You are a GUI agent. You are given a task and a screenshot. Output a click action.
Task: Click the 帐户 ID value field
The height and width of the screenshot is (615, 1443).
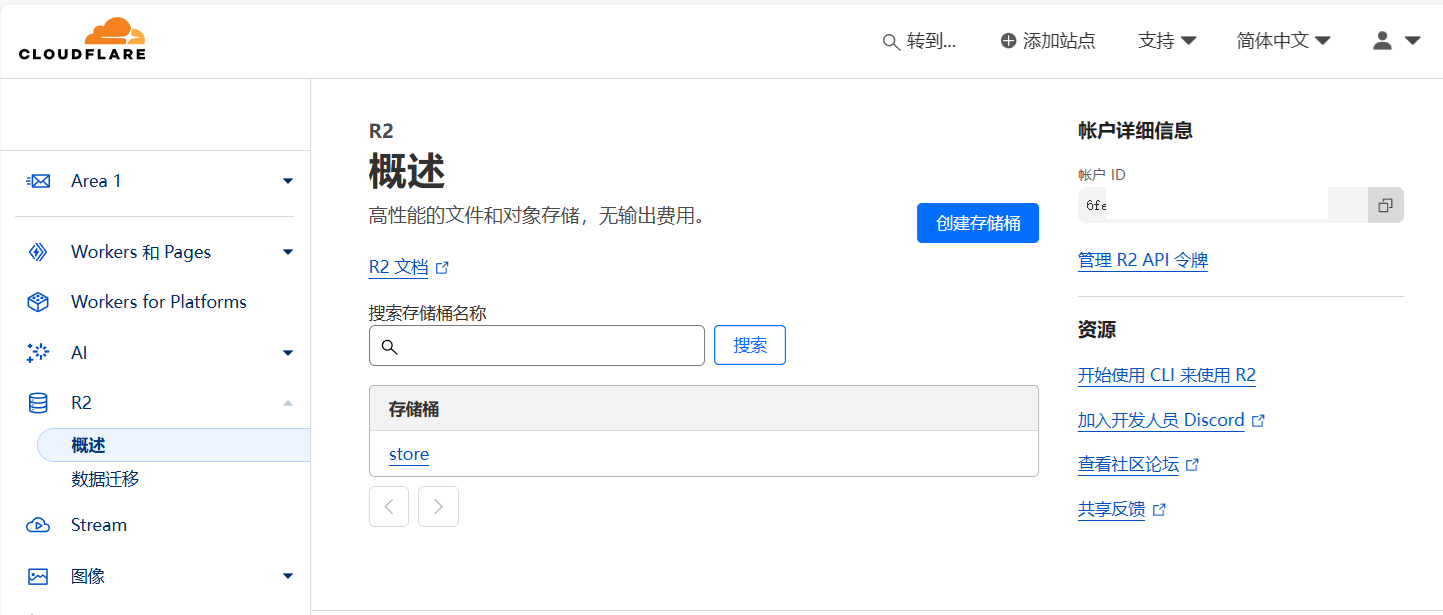click(x=1223, y=205)
